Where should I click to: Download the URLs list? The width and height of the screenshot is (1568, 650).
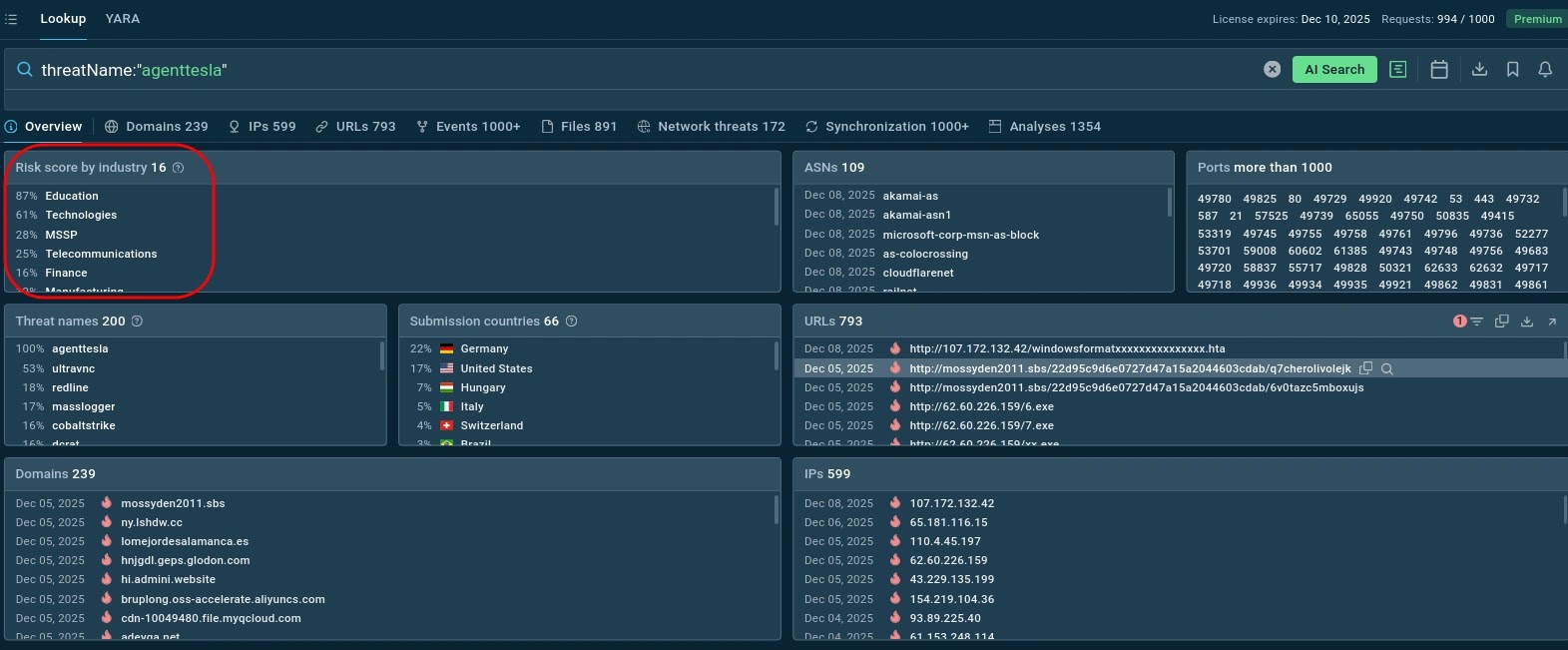pyautogui.click(x=1526, y=322)
